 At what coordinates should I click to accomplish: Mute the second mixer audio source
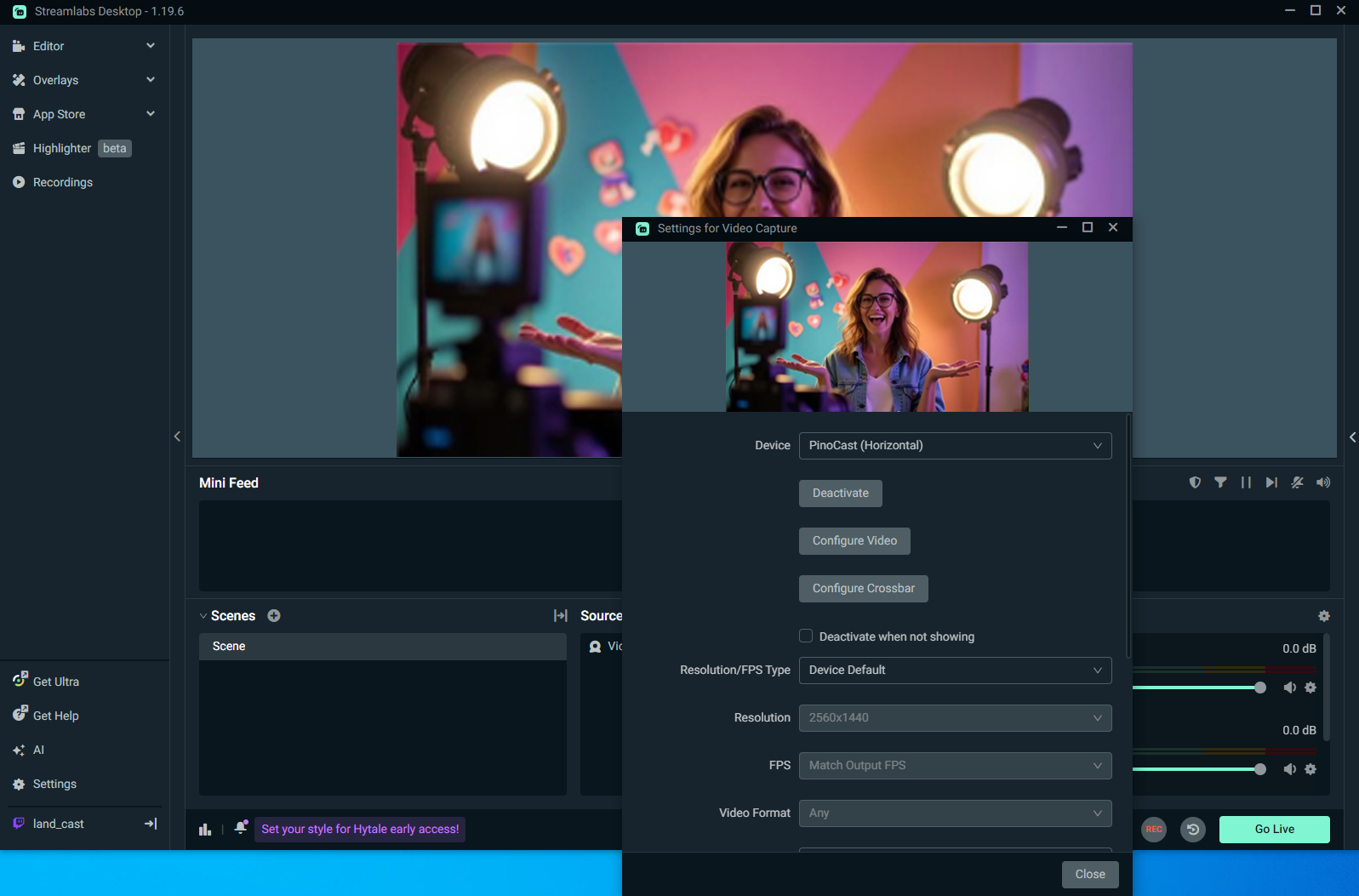click(x=1290, y=769)
